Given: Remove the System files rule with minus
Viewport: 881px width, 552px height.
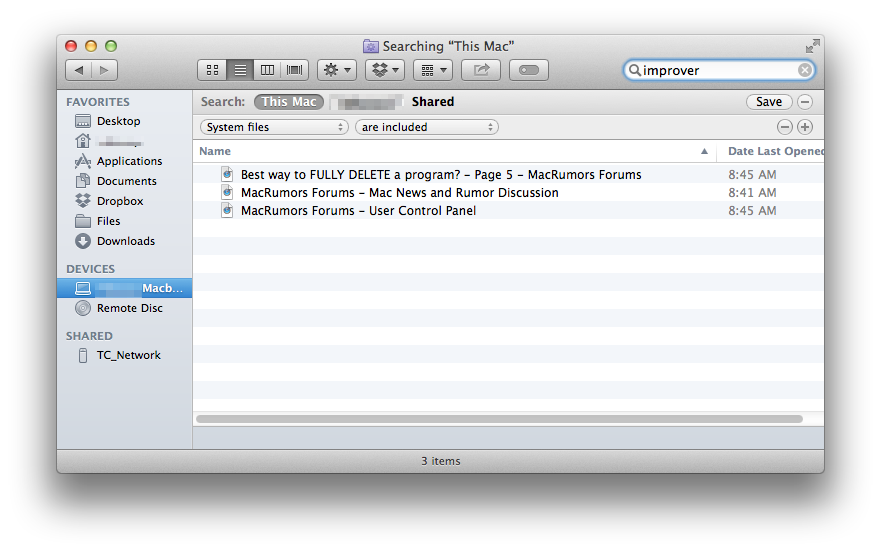Looking at the screenshot, I should coord(785,127).
